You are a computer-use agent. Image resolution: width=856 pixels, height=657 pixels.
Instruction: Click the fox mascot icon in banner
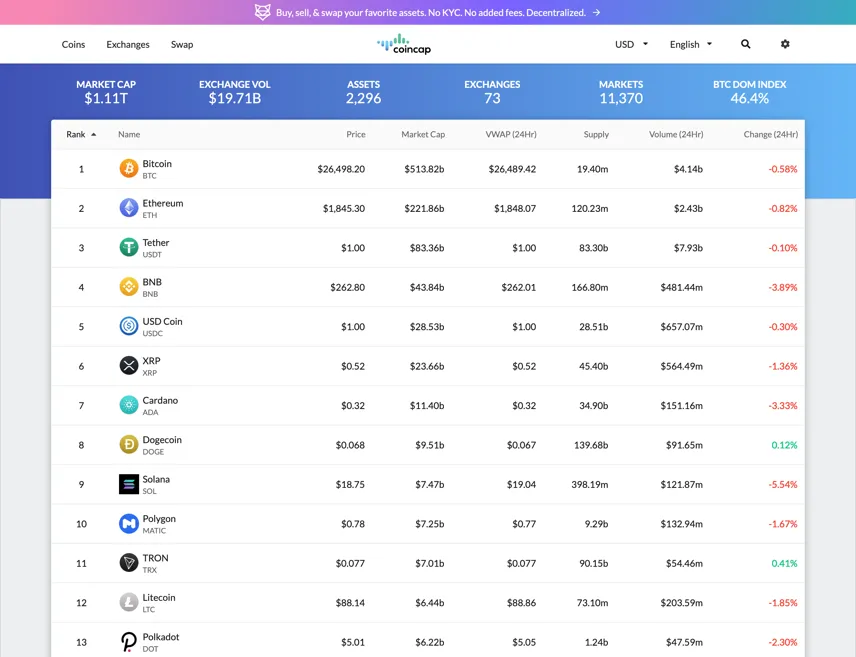[x=263, y=12]
